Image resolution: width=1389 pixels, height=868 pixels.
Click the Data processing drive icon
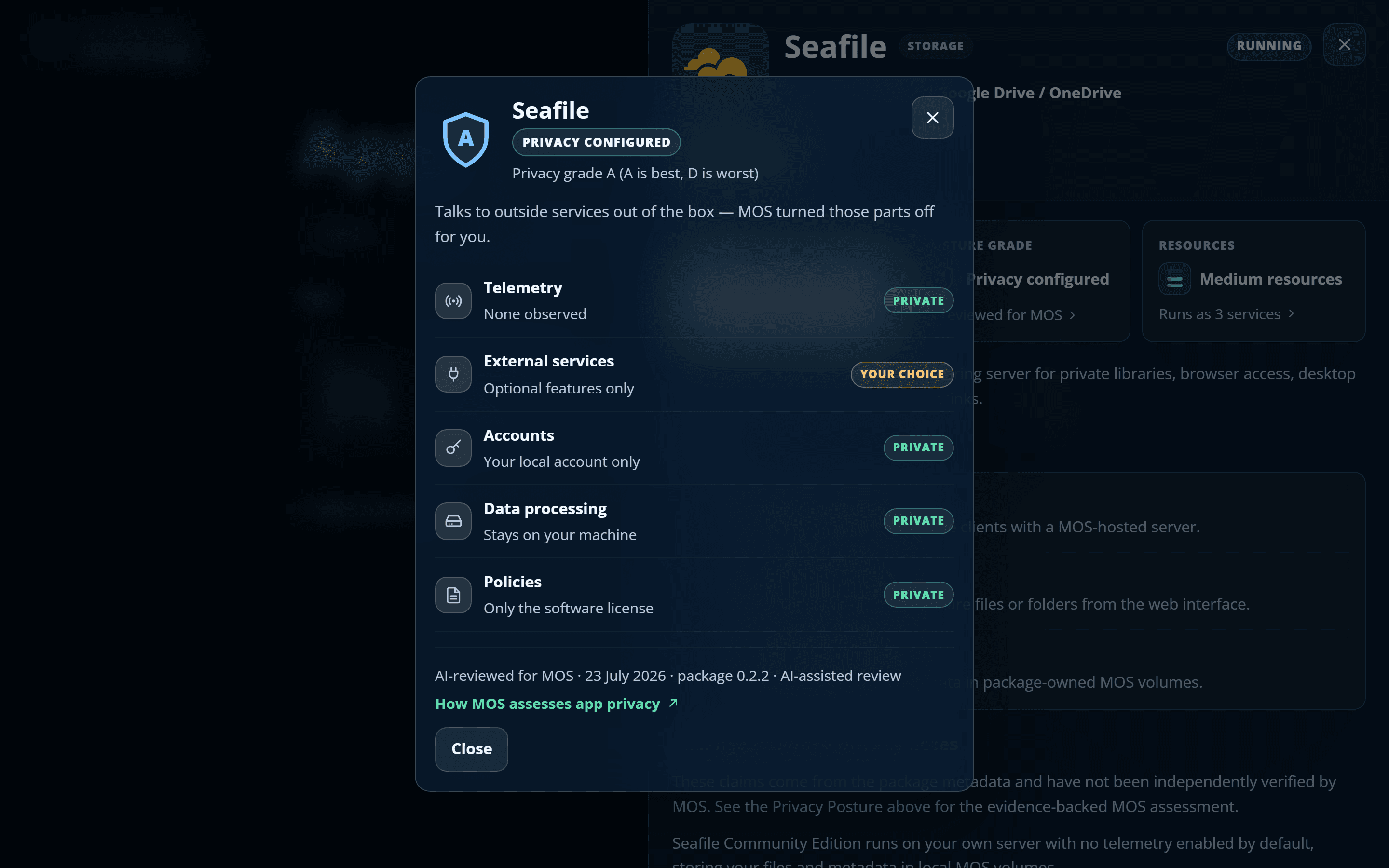coord(453,521)
